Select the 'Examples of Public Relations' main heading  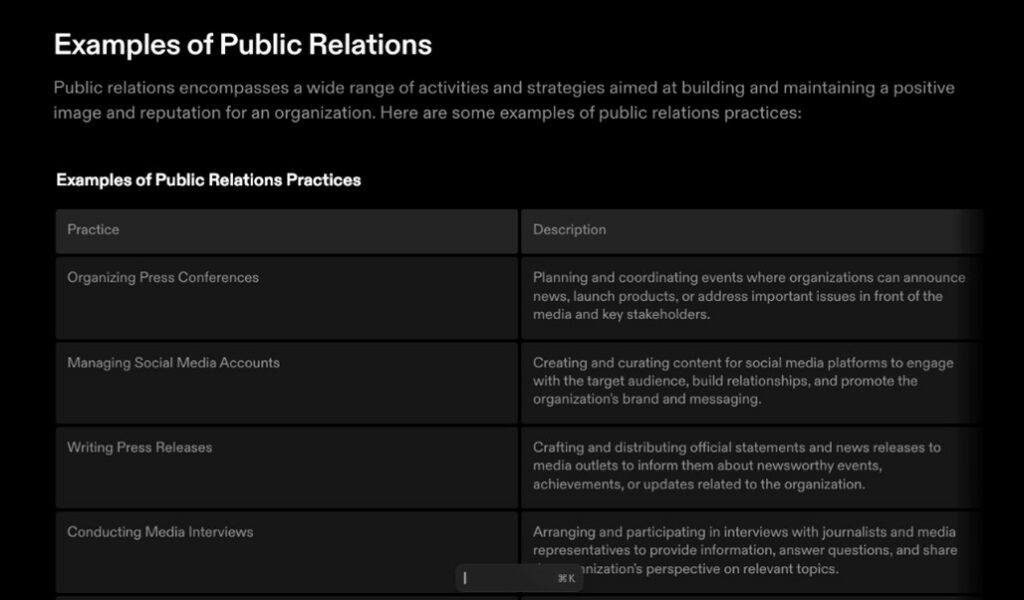(x=243, y=45)
